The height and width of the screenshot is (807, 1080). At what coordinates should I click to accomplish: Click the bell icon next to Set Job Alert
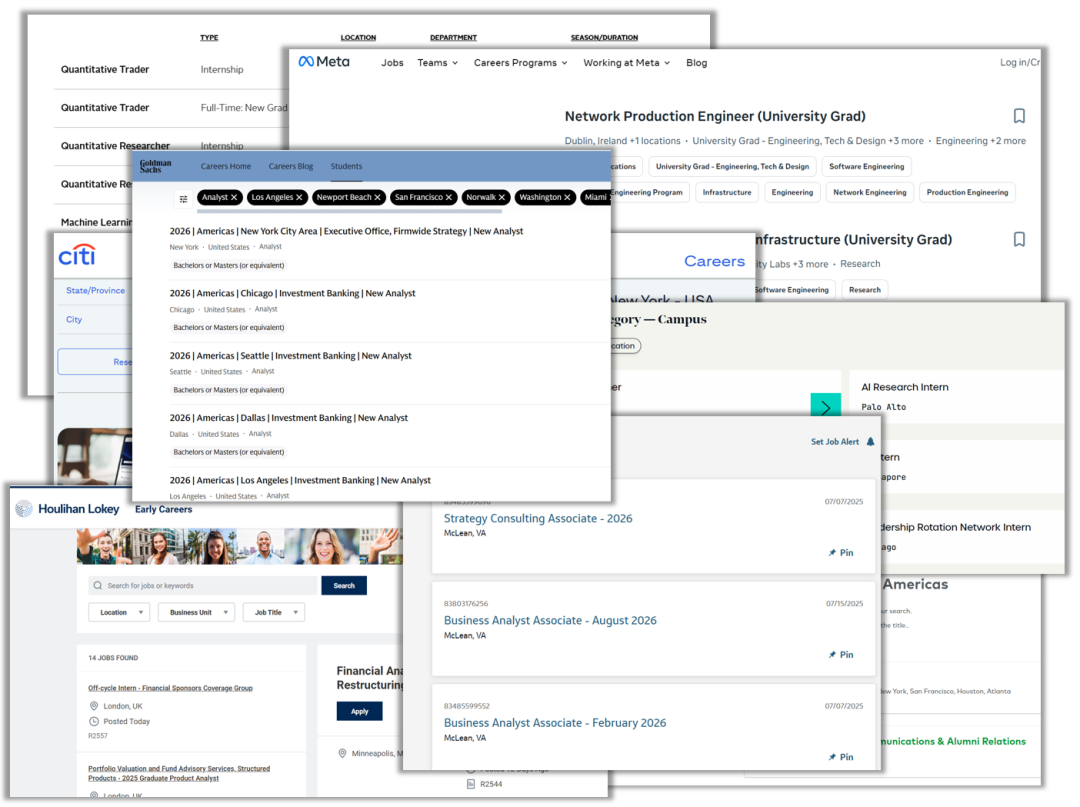[871, 441]
